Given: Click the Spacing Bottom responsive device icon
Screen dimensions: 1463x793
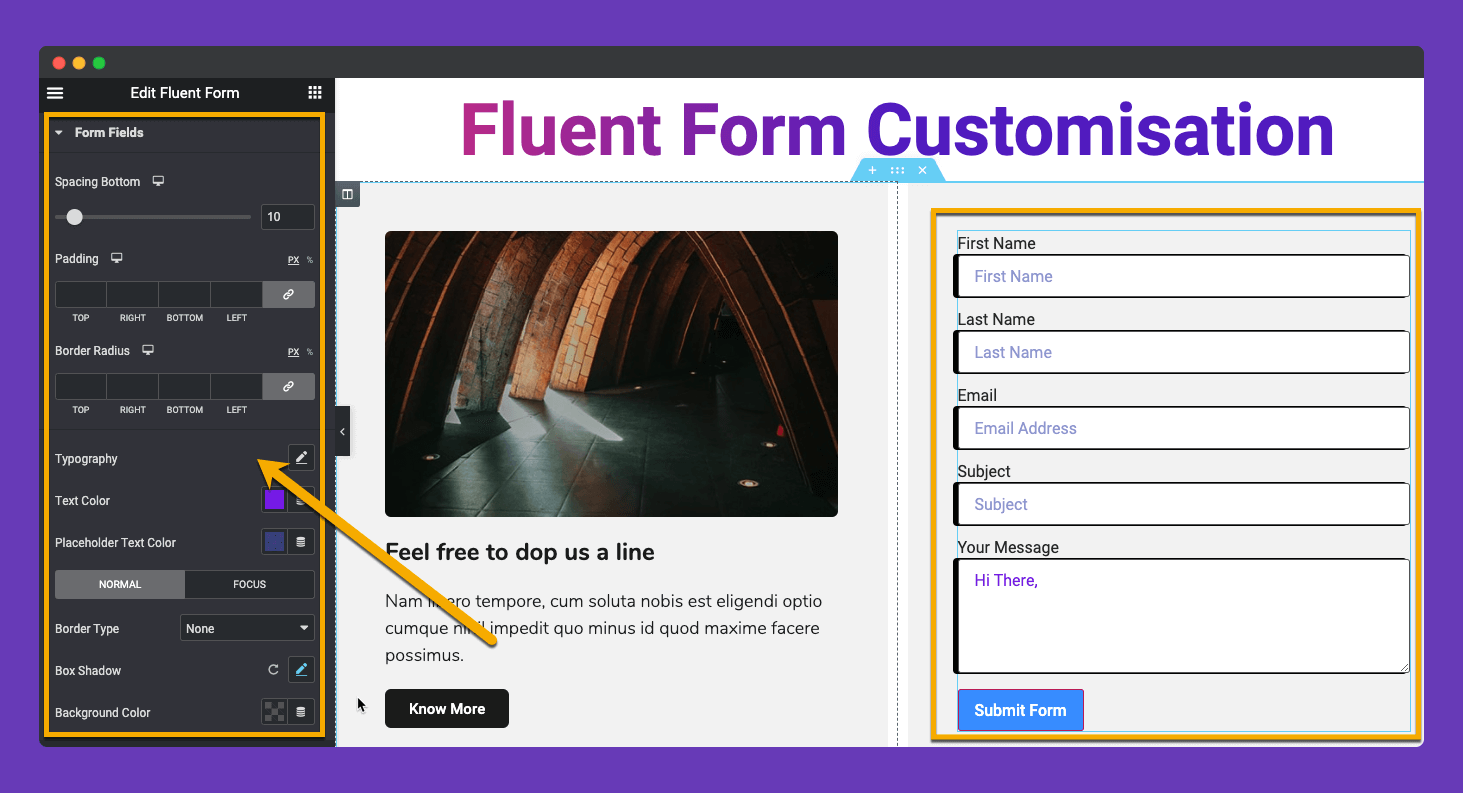Looking at the screenshot, I should pyautogui.click(x=158, y=181).
